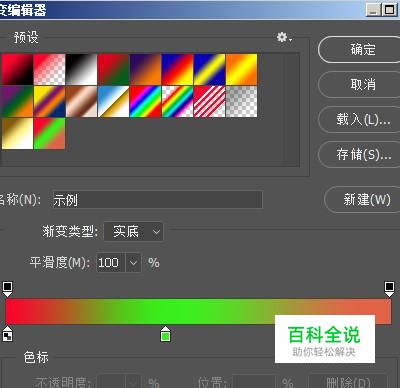Select the violet-to-orange gradient preset
Image resolution: width=400 pixels, height=388 pixels.
coord(146,70)
